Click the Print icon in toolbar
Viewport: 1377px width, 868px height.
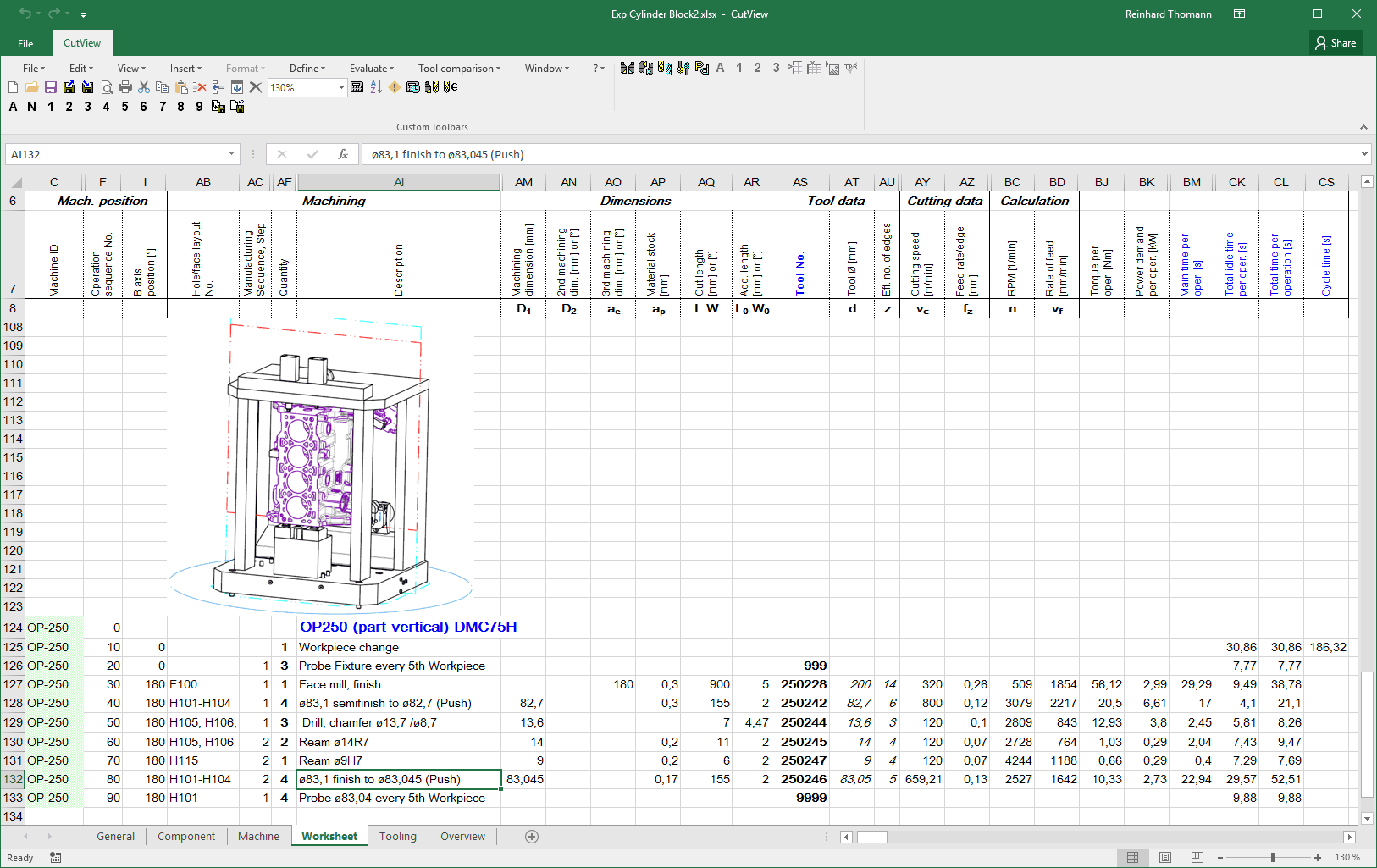point(125,87)
